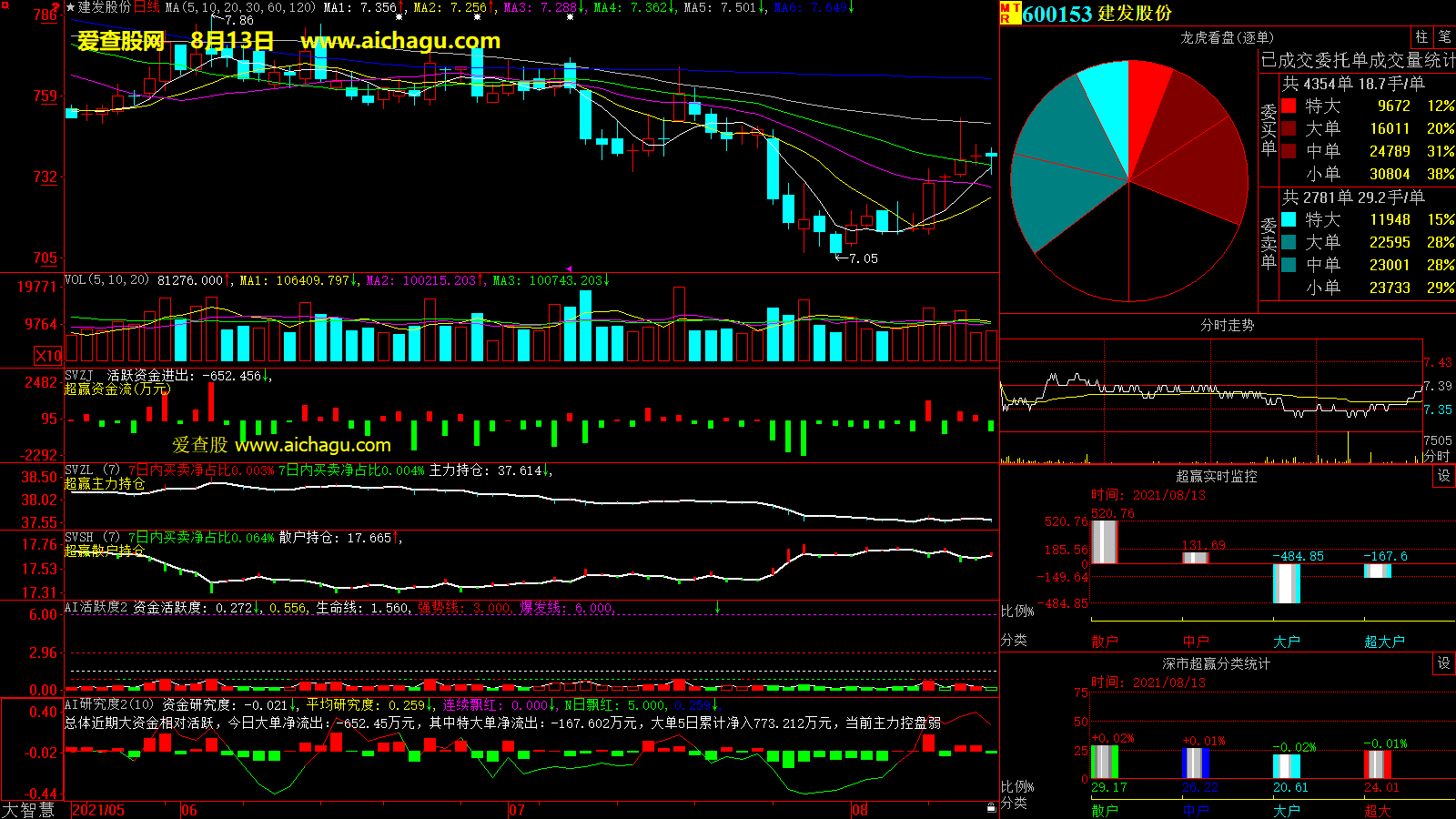This screenshot has width=1456, height=819.
Task: Select the 超大户 category in 超赢实时监控
Action: point(1384,642)
